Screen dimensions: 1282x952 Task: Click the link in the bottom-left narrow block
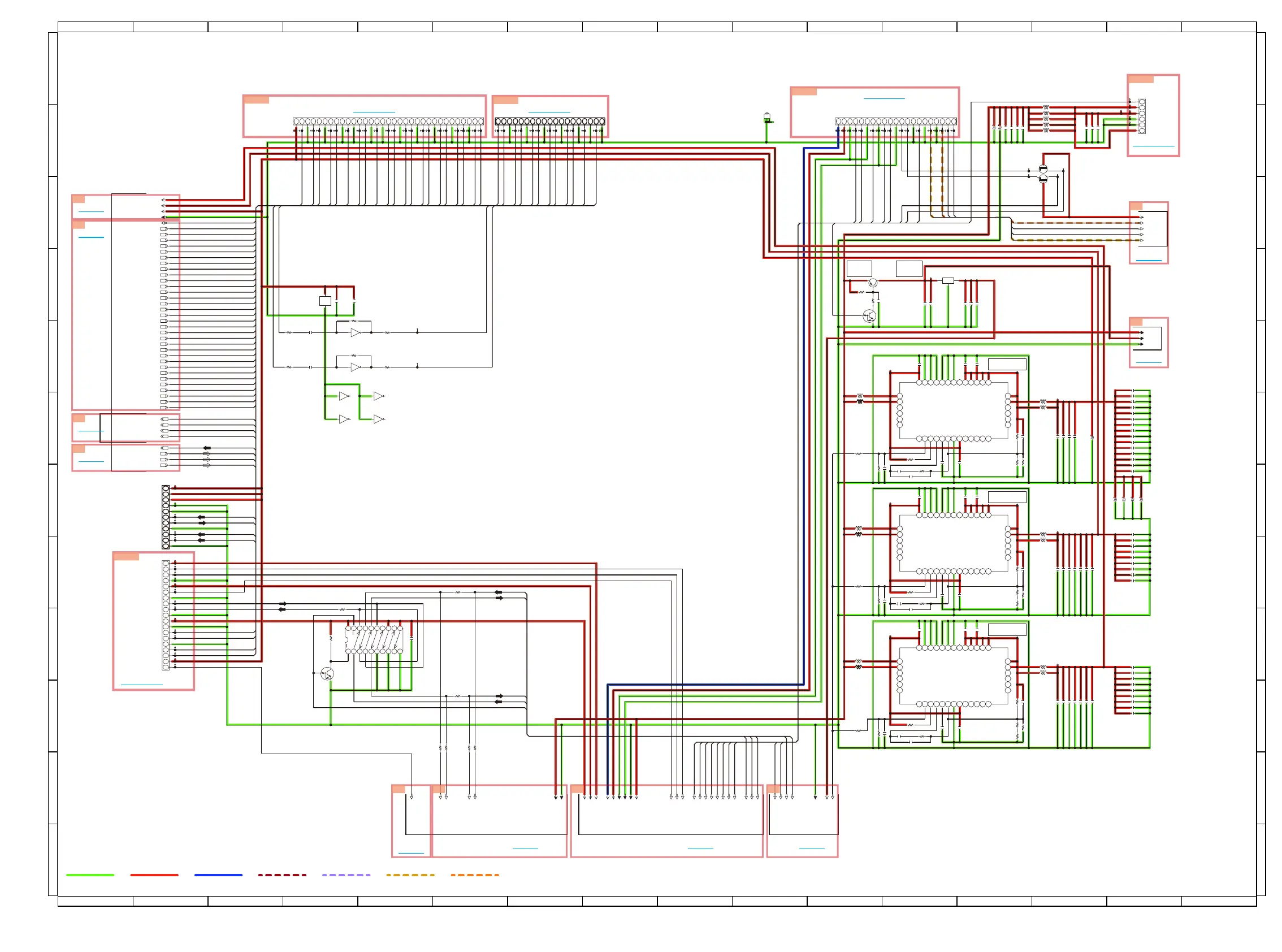coord(410,853)
